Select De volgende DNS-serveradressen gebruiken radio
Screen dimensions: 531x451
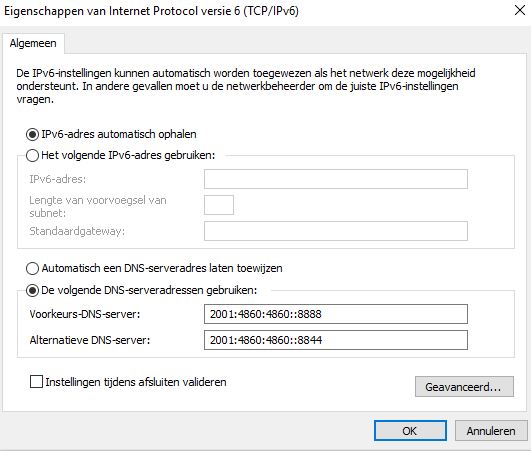pos(33,291)
